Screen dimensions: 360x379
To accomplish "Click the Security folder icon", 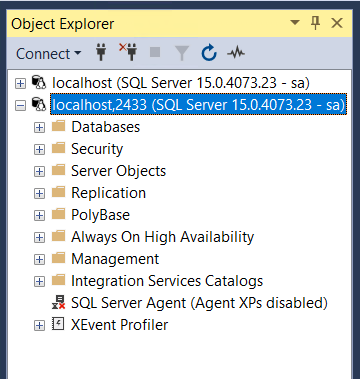I will click(x=59, y=148).
